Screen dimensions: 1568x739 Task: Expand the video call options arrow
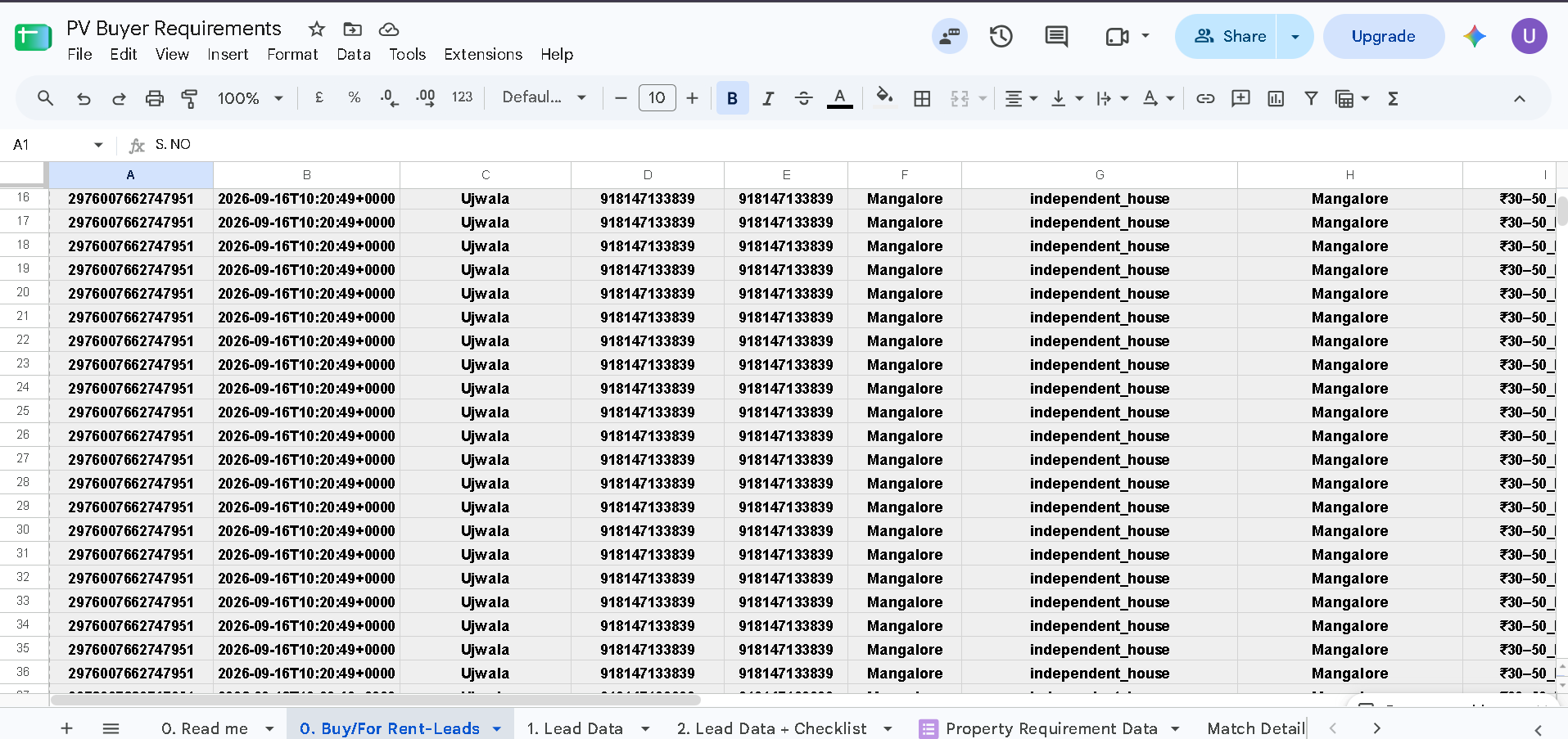(x=1145, y=36)
